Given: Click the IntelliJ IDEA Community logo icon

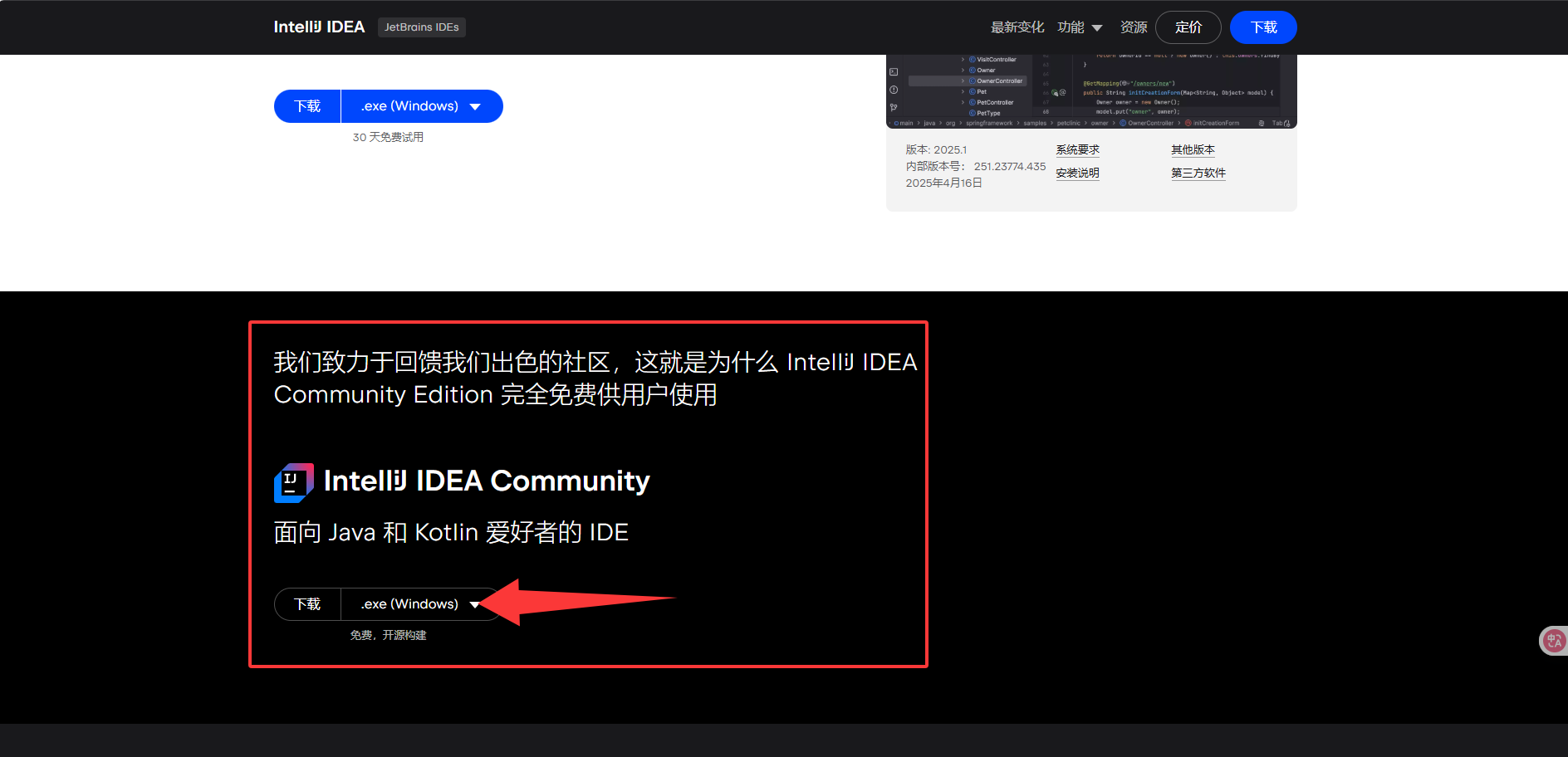Looking at the screenshot, I should pyautogui.click(x=293, y=482).
